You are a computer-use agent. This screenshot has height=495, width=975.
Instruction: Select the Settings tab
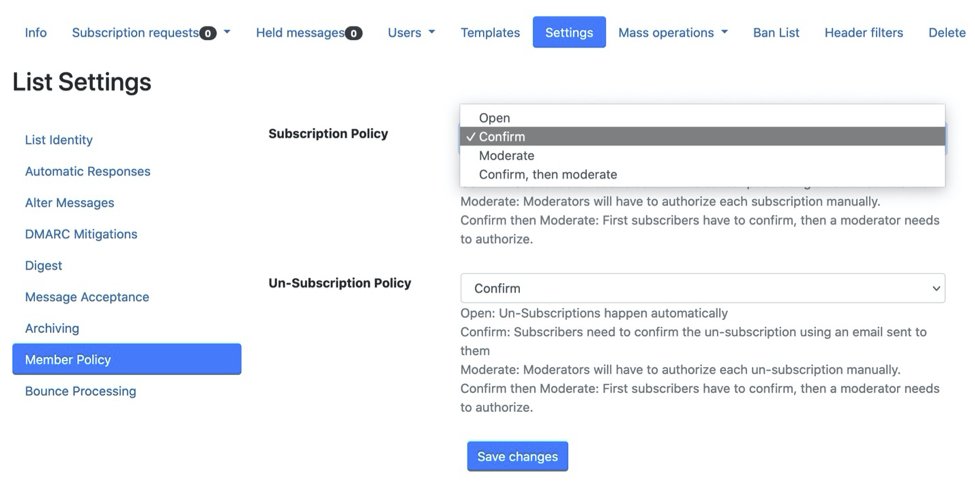pyautogui.click(x=569, y=32)
